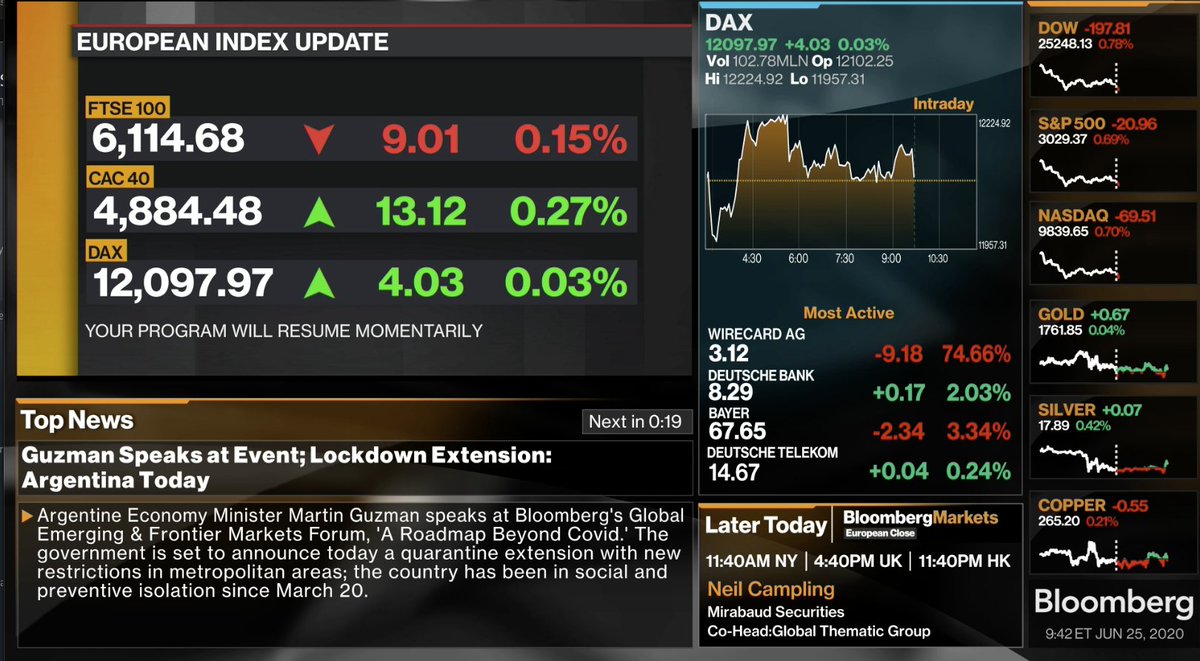The width and height of the screenshot is (1200, 661).
Task: Open the GOLD mini chart
Action: (1103, 363)
